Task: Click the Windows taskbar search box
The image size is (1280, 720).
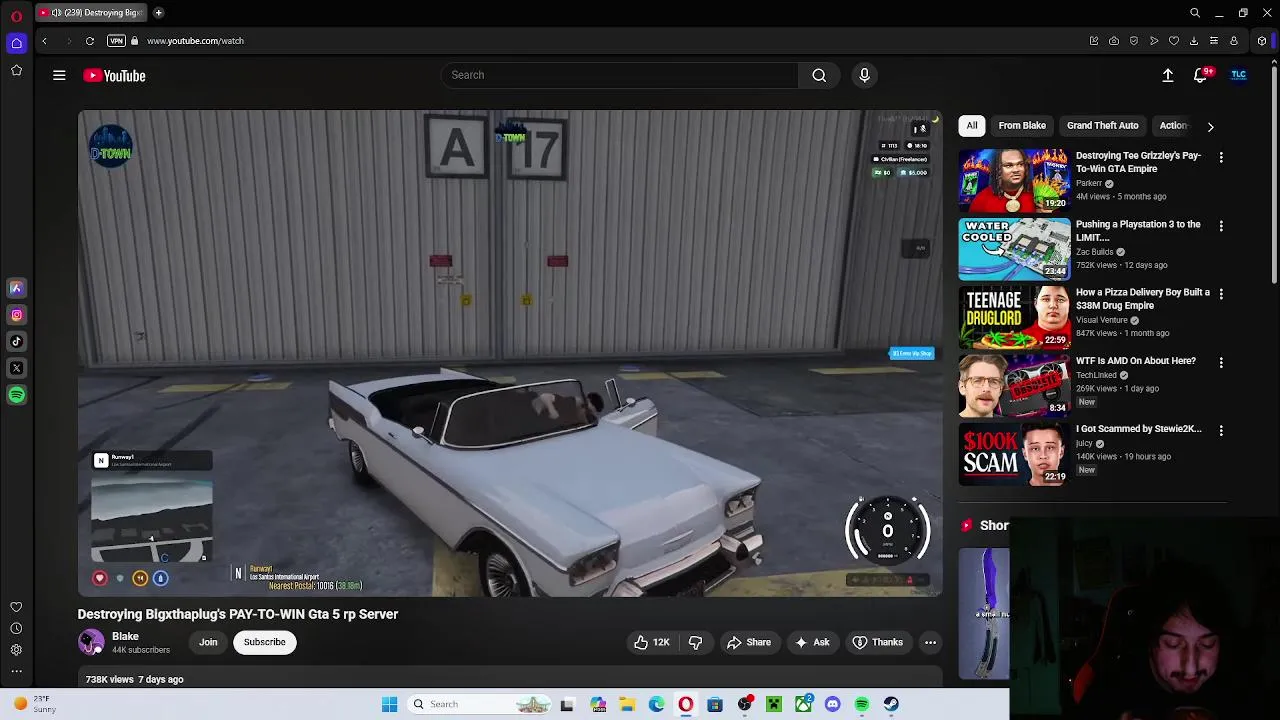Action: (x=480, y=704)
